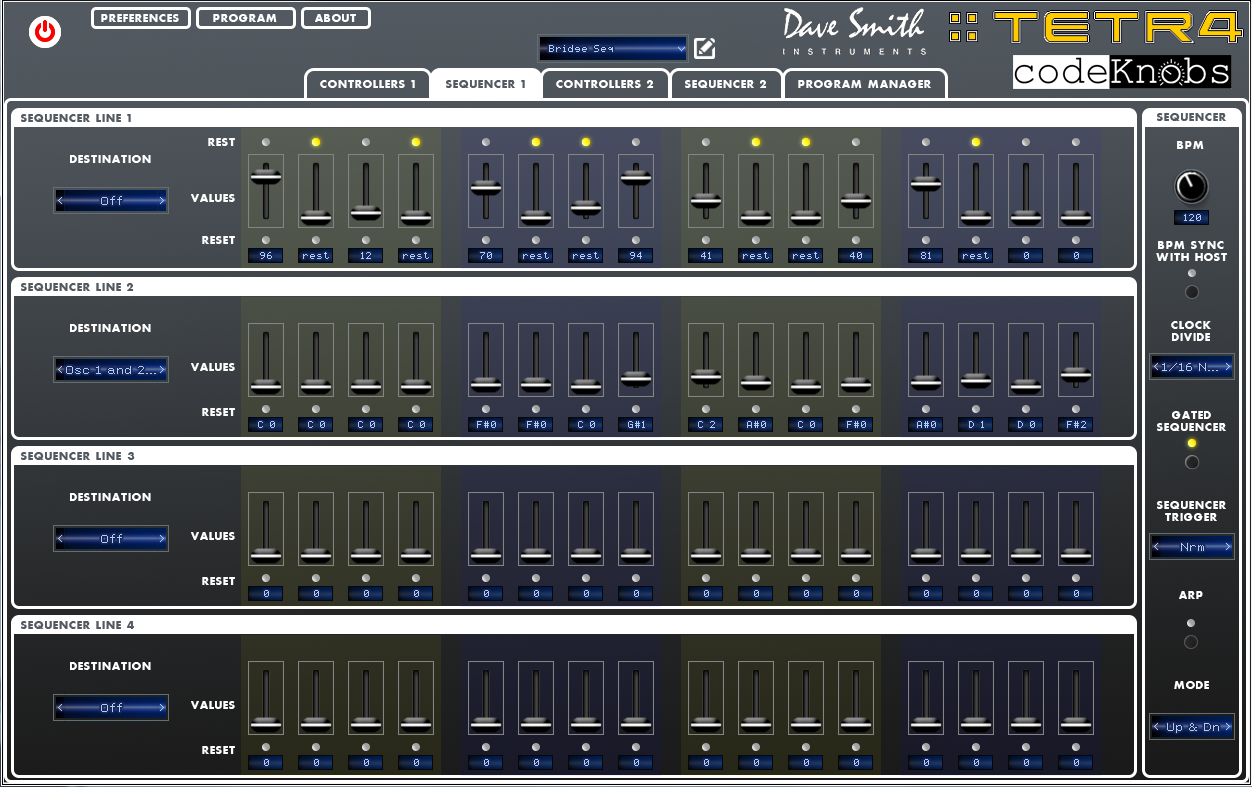Click the Reset LED under Line 4 step 16

point(1076,747)
